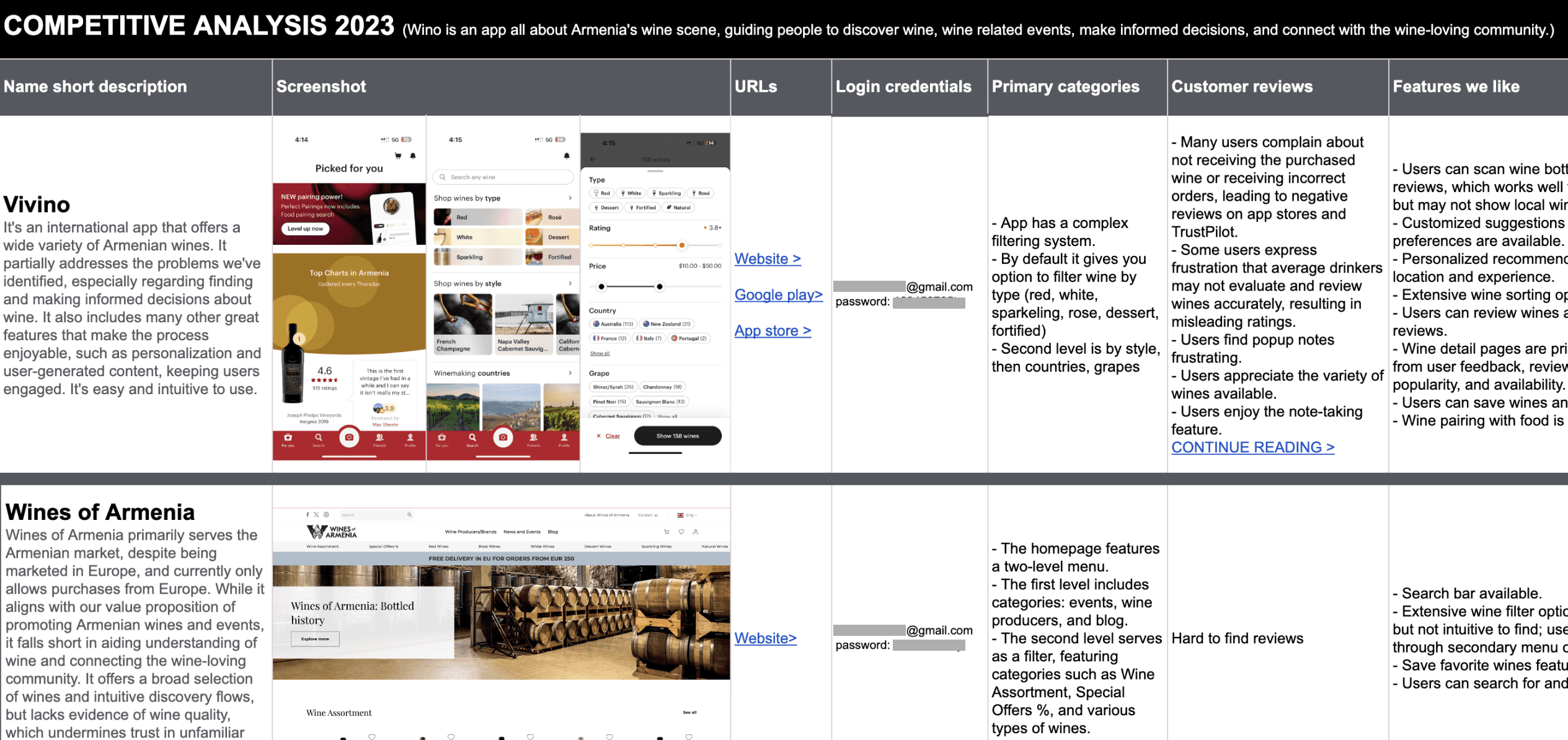Expand the Shop wines by type chevron
This screenshot has height=740, width=1568.
[x=570, y=198]
